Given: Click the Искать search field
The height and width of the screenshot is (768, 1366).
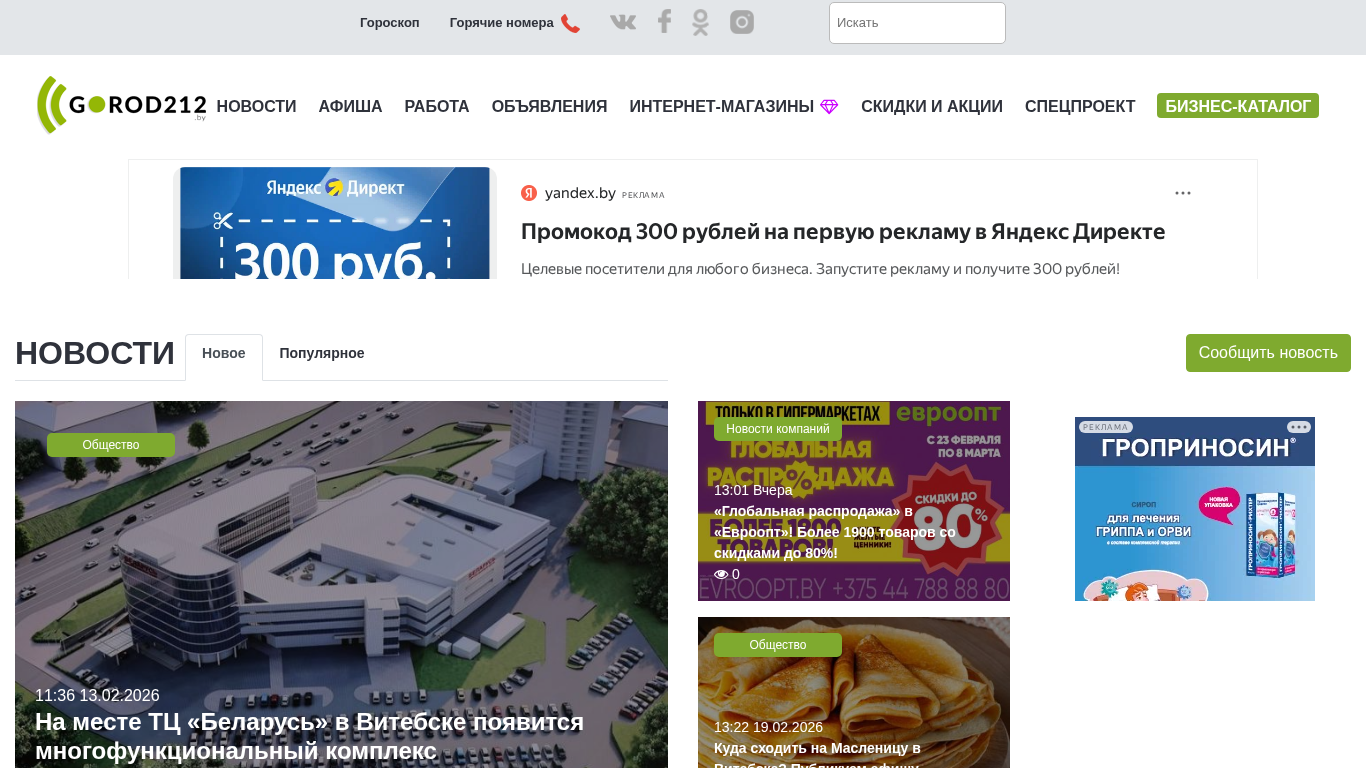Looking at the screenshot, I should [917, 23].
